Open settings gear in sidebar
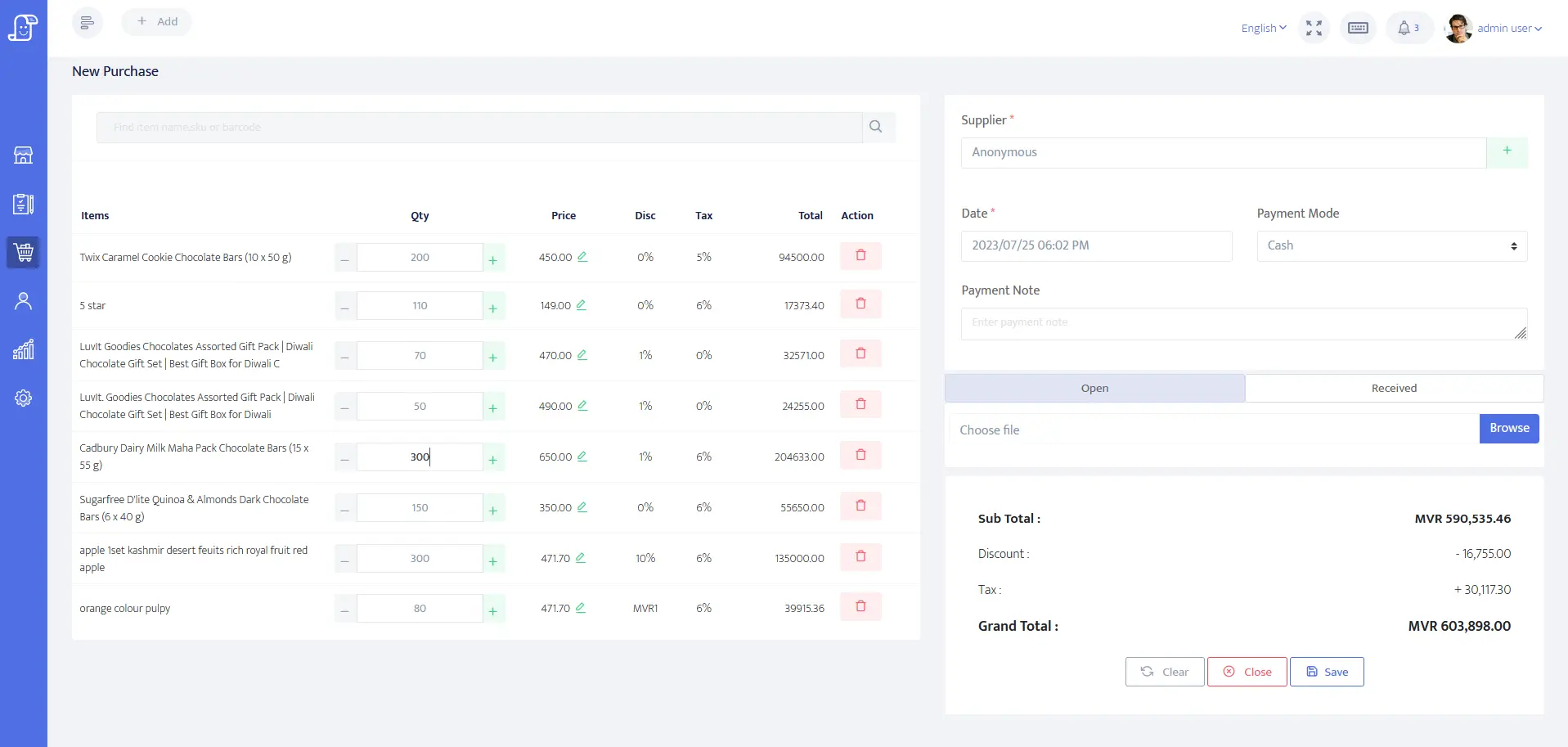 click(23, 398)
